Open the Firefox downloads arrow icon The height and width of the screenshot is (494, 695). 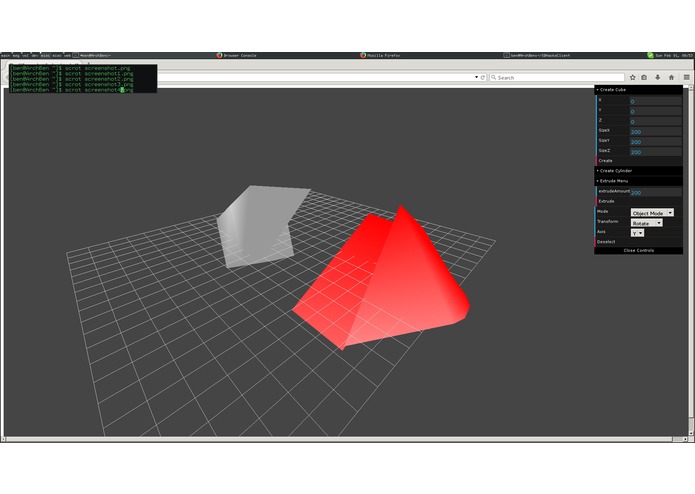(658, 78)
